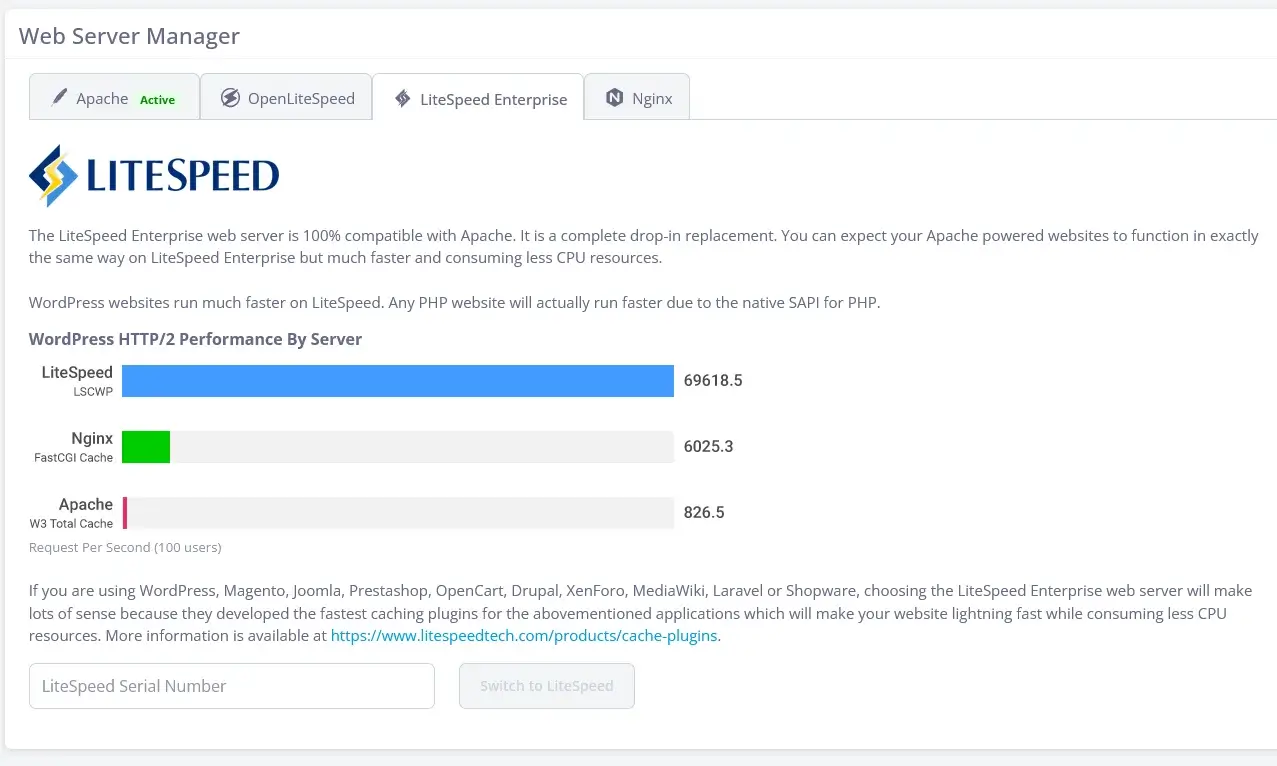Click the angled arrows in the LiteSpeed logo

(55, 175)
